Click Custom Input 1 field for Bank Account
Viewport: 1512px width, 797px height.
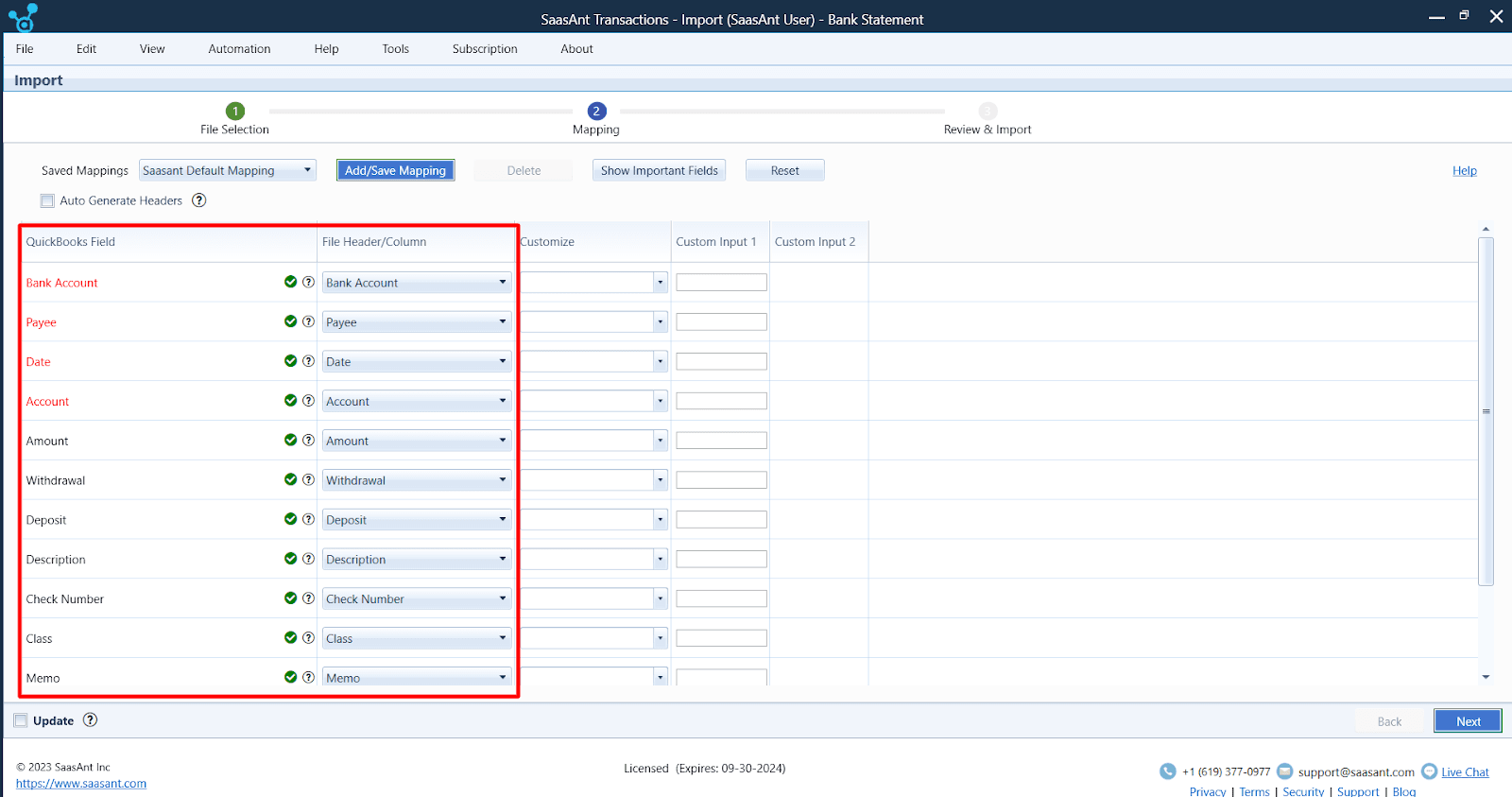point(721,283)
